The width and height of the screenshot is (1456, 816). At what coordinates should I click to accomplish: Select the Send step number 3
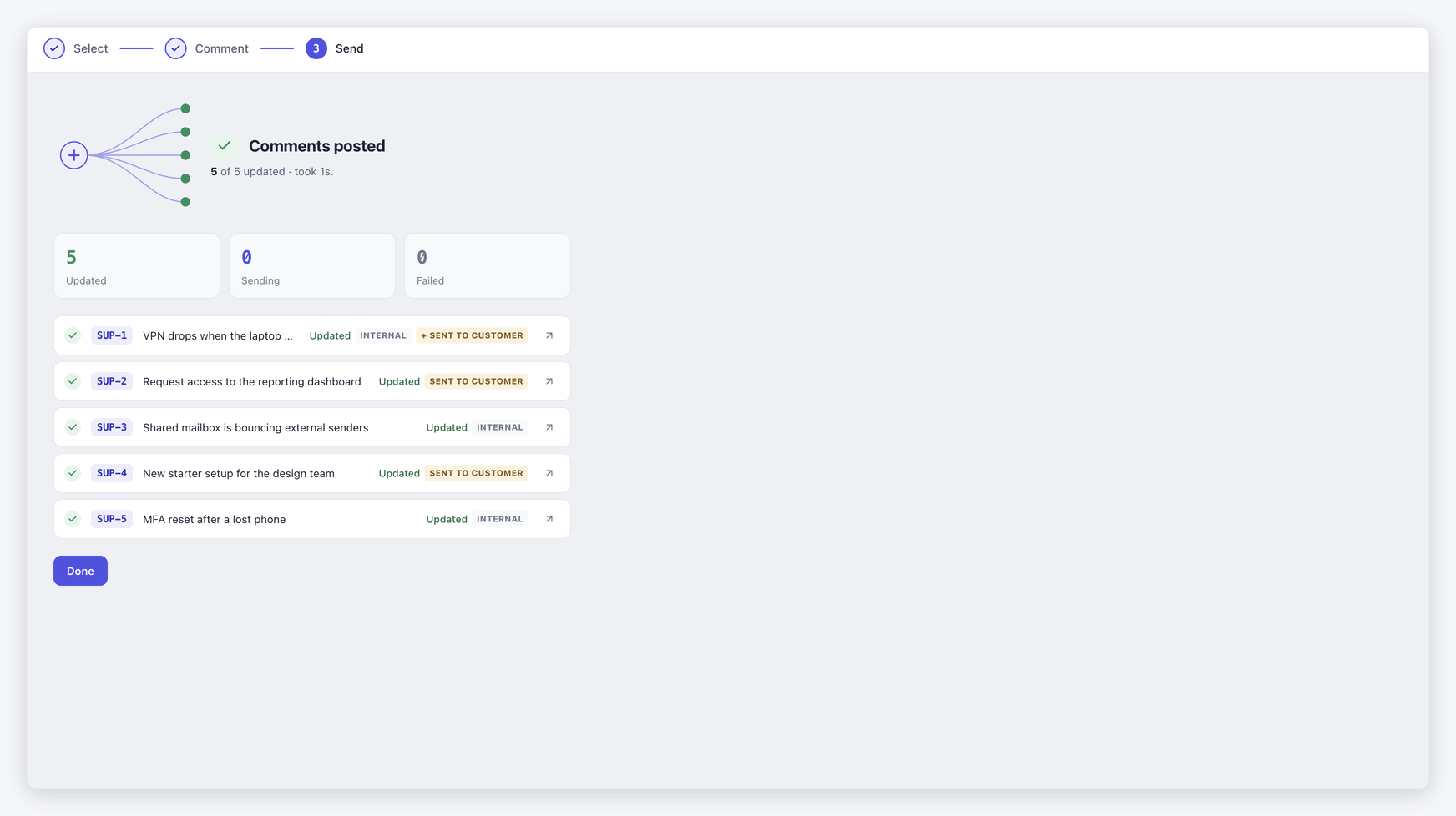pos(316,48)
